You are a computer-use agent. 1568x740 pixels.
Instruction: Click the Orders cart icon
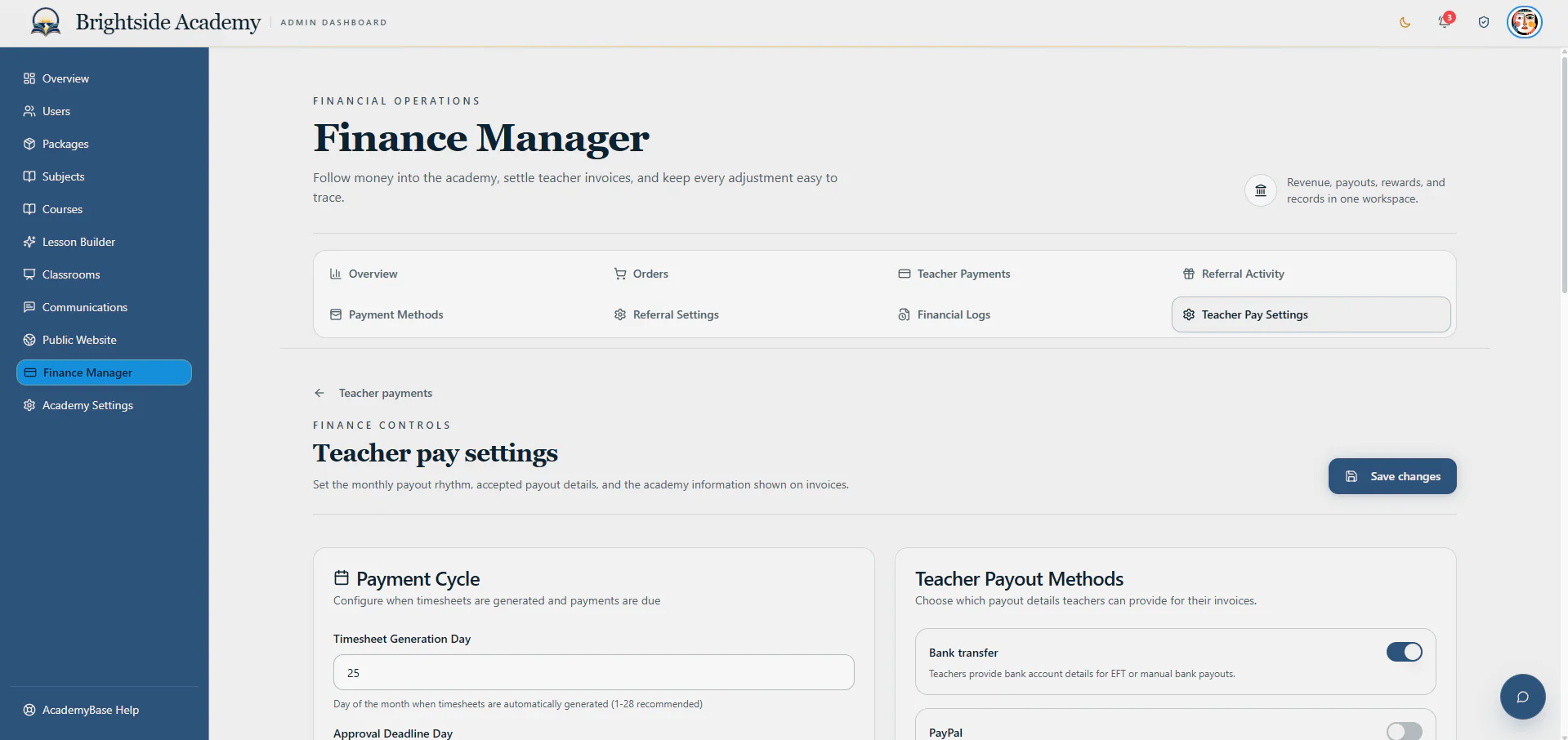(620, 274)
